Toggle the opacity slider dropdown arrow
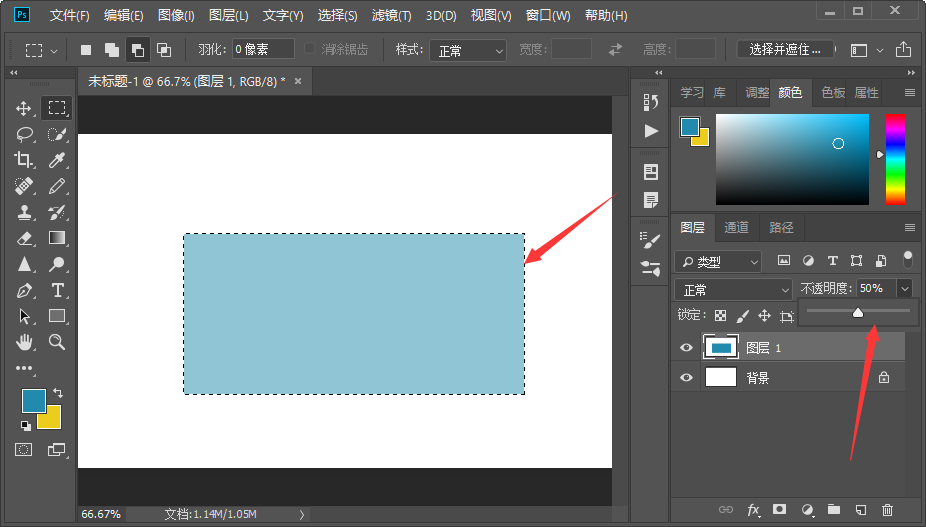This screenshot has height=527, width=926. pyautogui.click(x=905, y=288)
